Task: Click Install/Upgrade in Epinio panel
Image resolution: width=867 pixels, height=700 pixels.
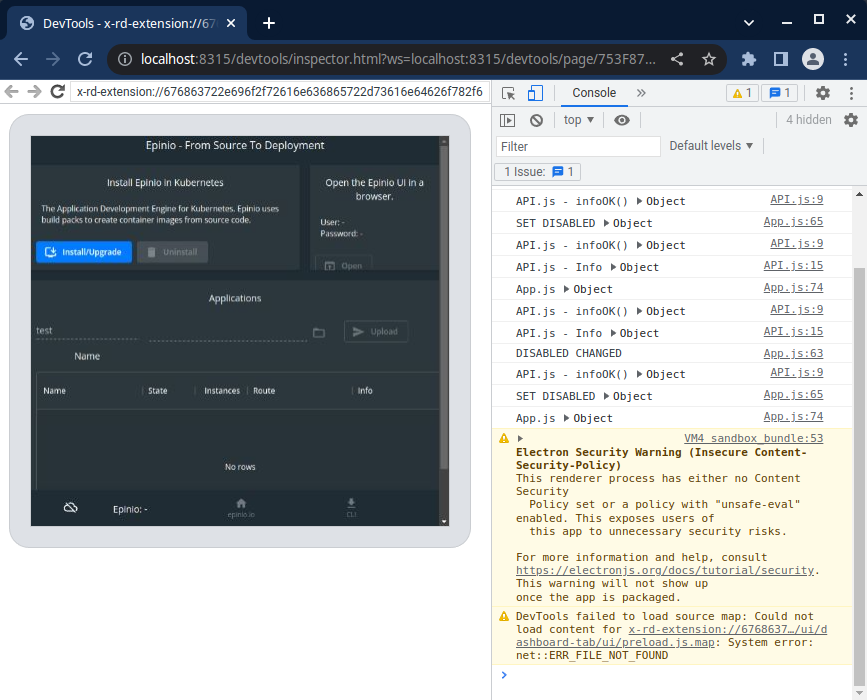Action: coord(84,252)
